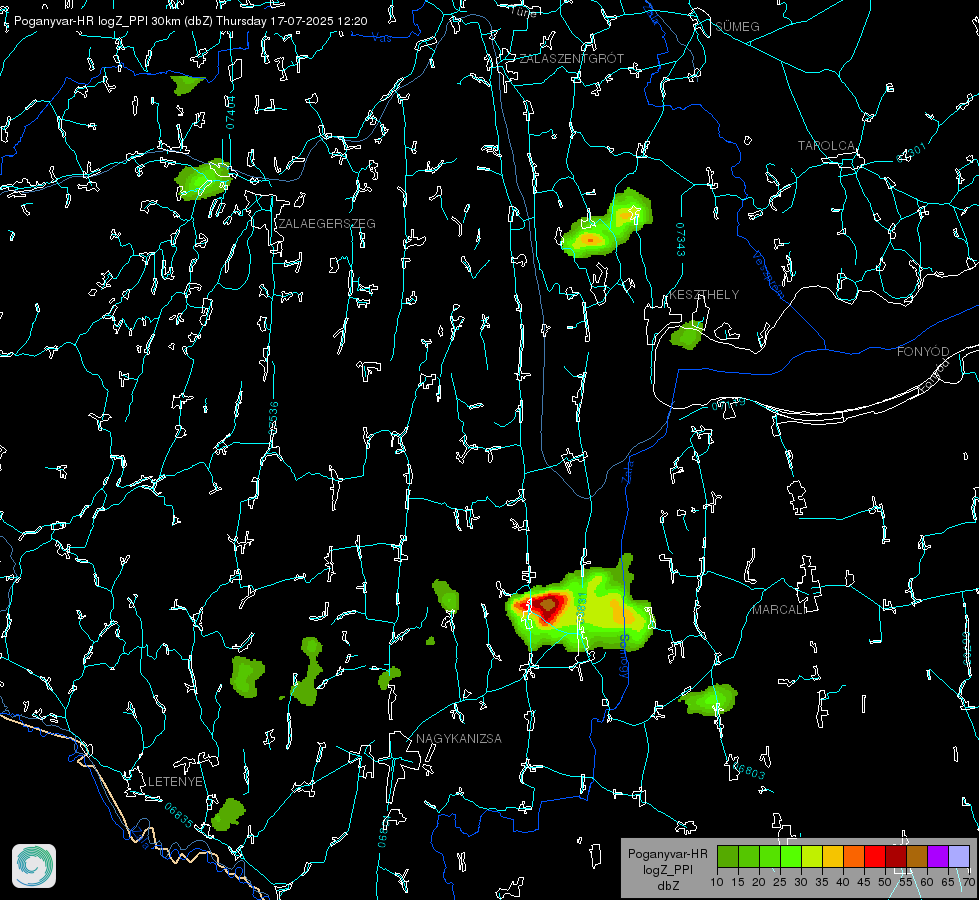Click the ZALASZENTGRÓT city label
Screen dimensions: 979x900
coord(571,59)
